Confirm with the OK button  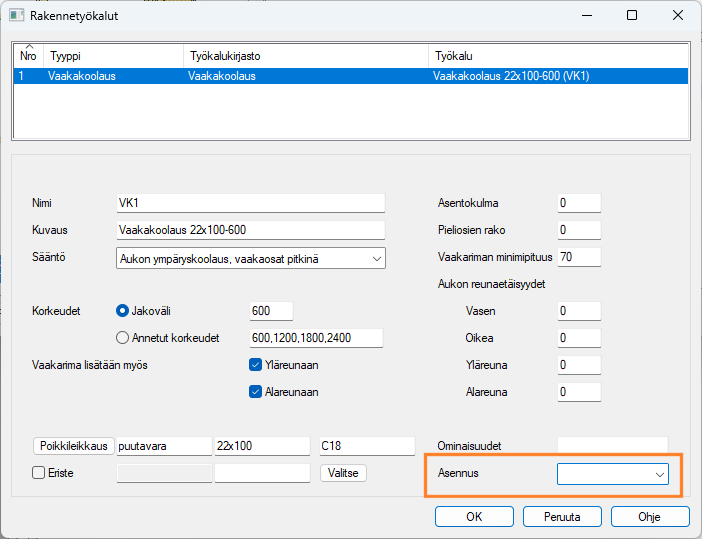coord(474,517)
